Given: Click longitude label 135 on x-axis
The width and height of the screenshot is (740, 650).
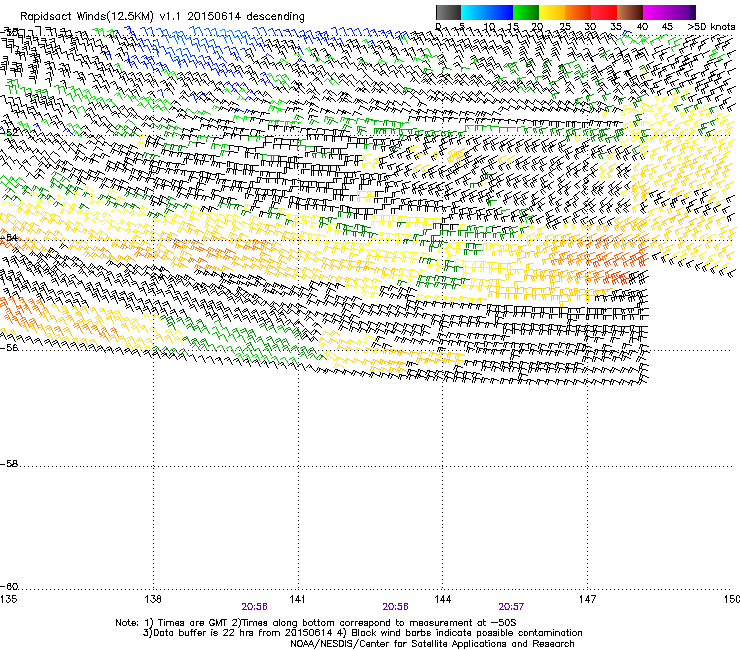Looking at the screenshot, I should pos(8,599).
